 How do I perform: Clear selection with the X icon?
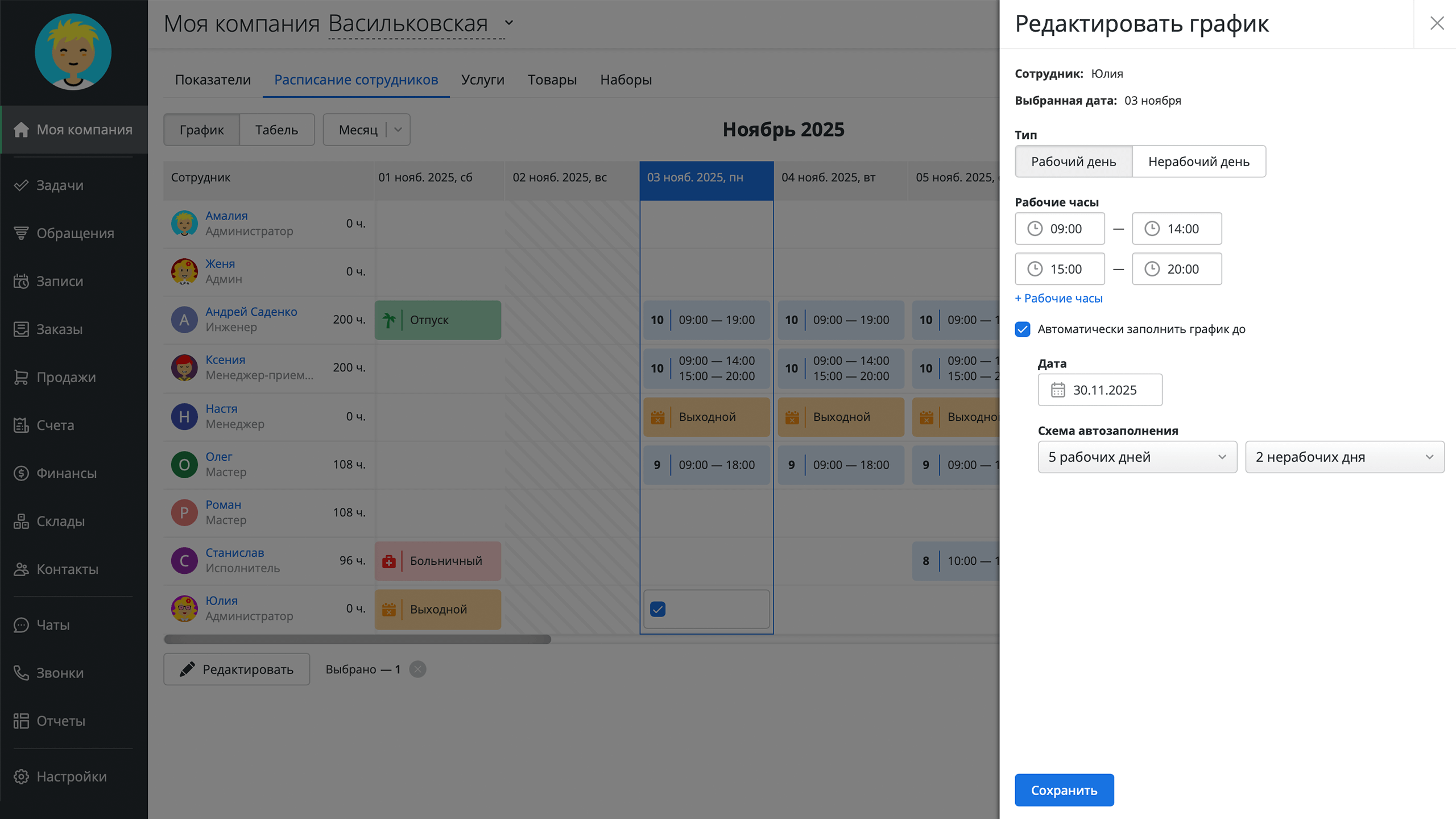417,669
